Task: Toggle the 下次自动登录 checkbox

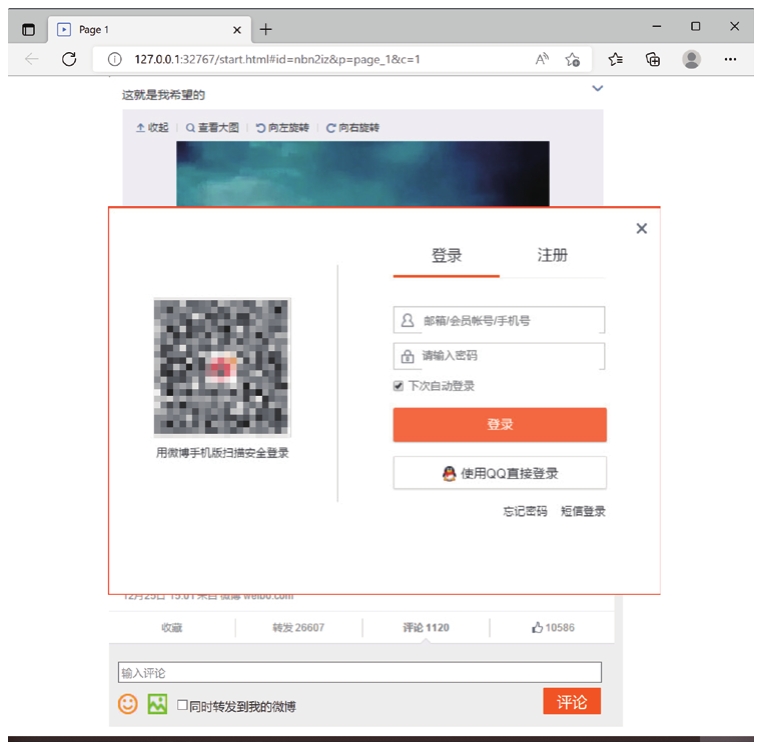Action: 398,386
